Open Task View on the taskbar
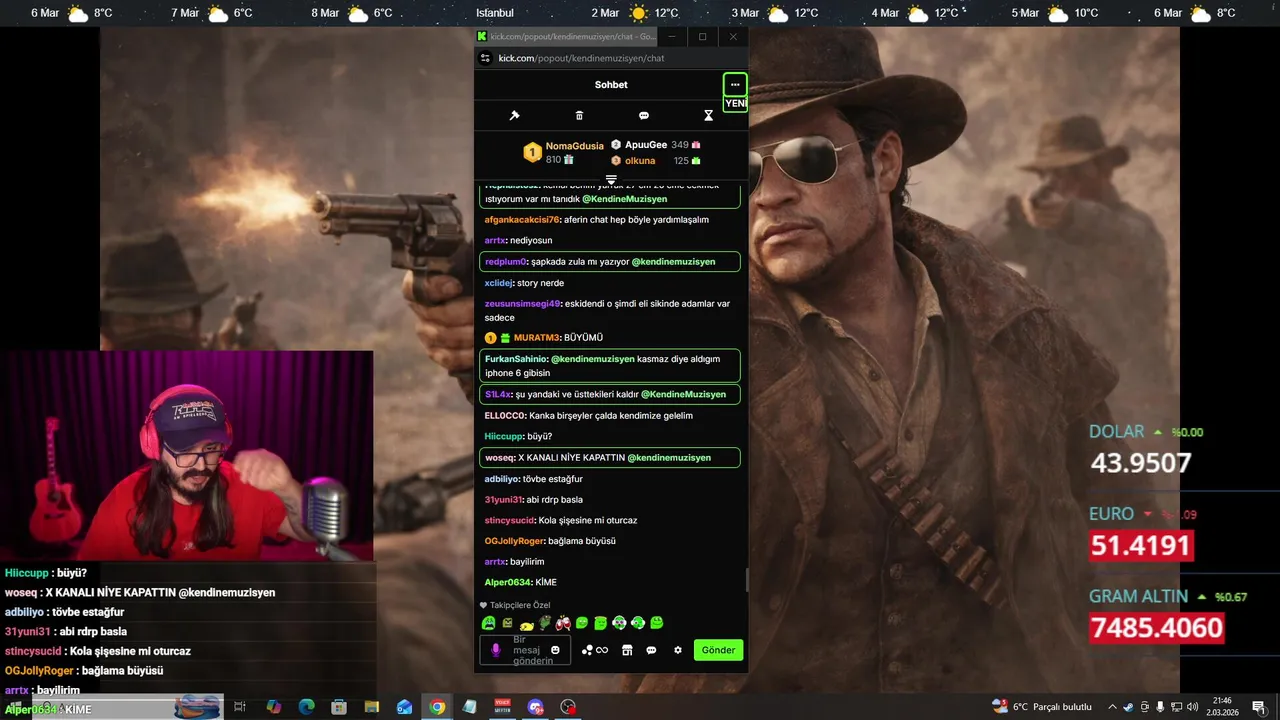 click(240, 707)
